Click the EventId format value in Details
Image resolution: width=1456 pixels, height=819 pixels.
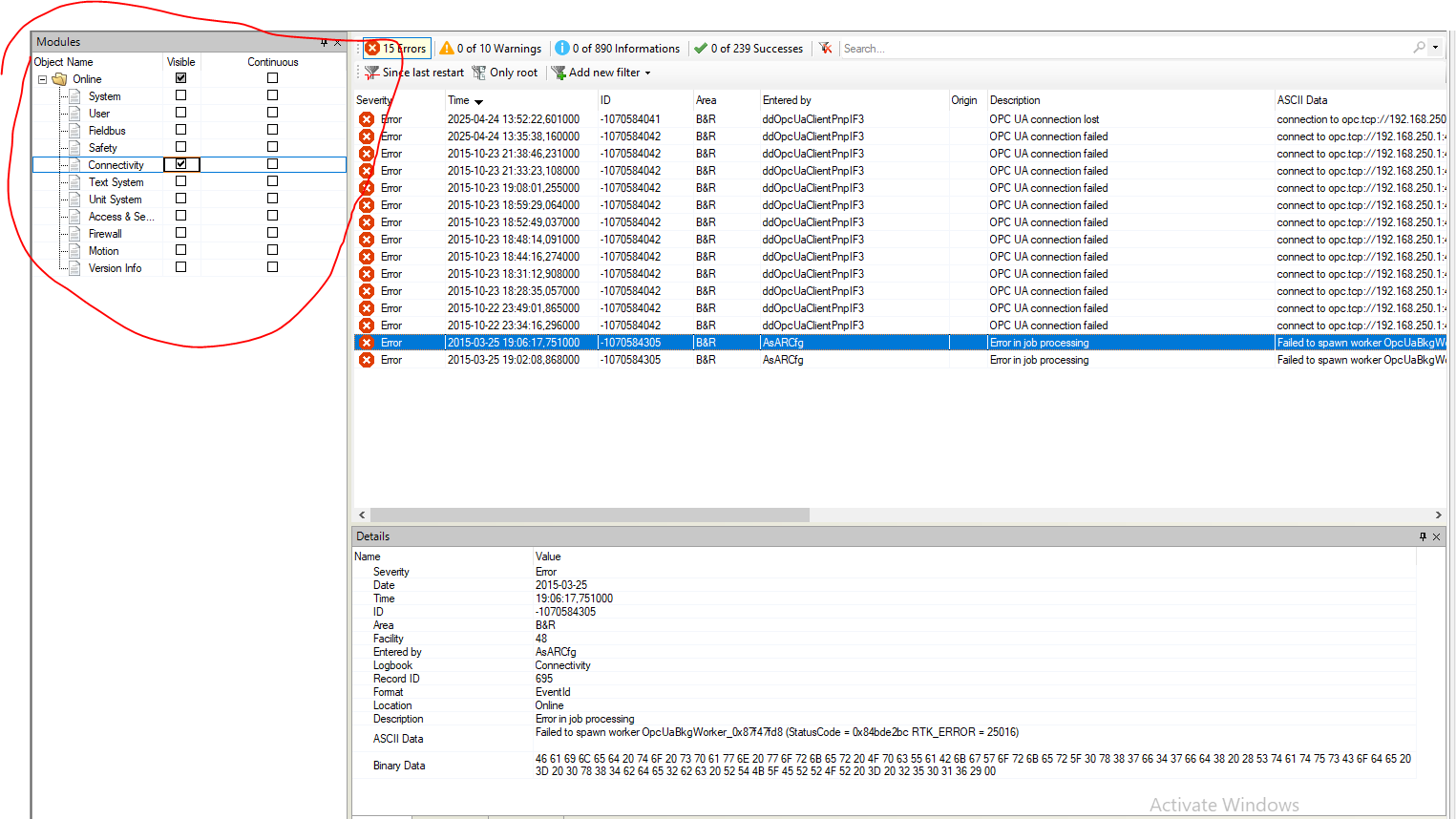click(x=553, y=692)
